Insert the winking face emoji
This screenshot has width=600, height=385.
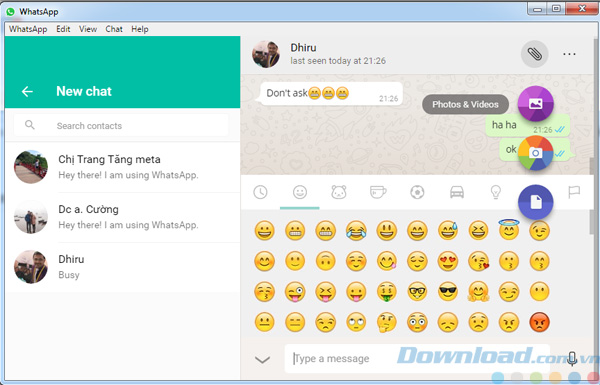pyautogui.click(x=540, y=231)
